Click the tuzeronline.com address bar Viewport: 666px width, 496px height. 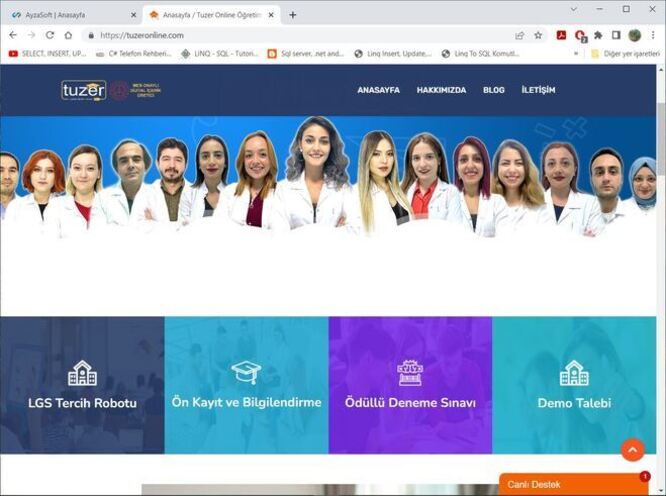300,35
